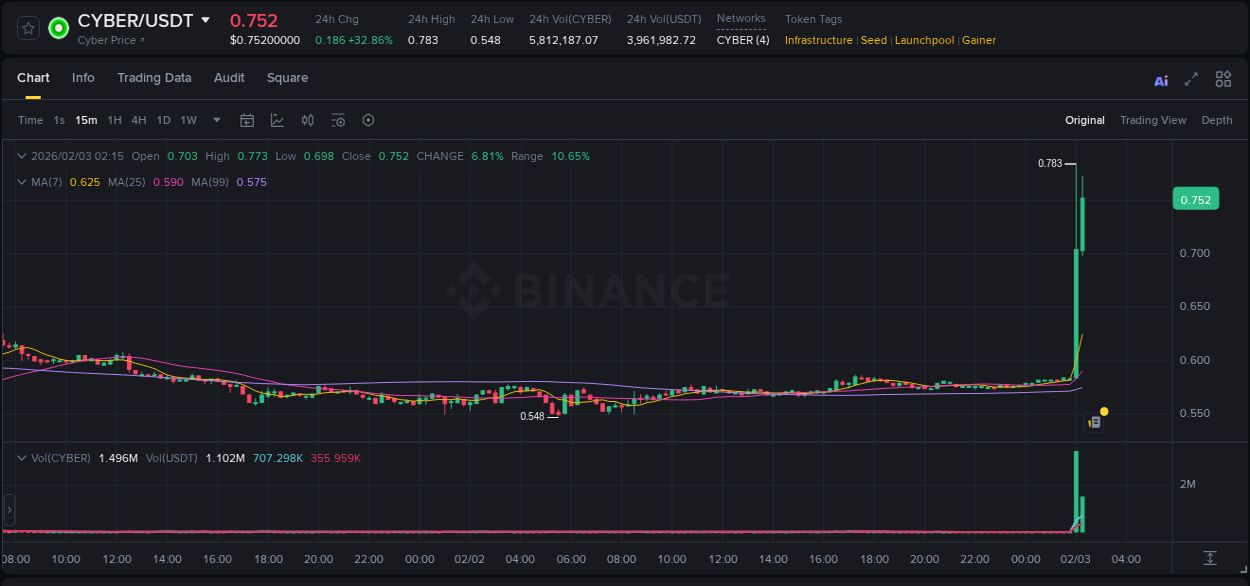Collapse the MA indicator row

[22, 181]
